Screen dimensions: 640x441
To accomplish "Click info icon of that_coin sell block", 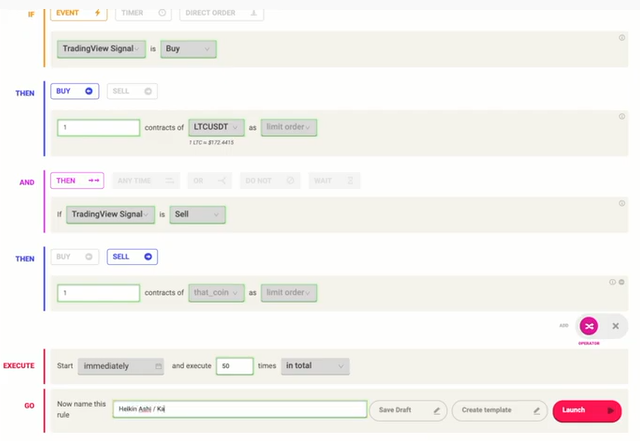I will (612, 282).
